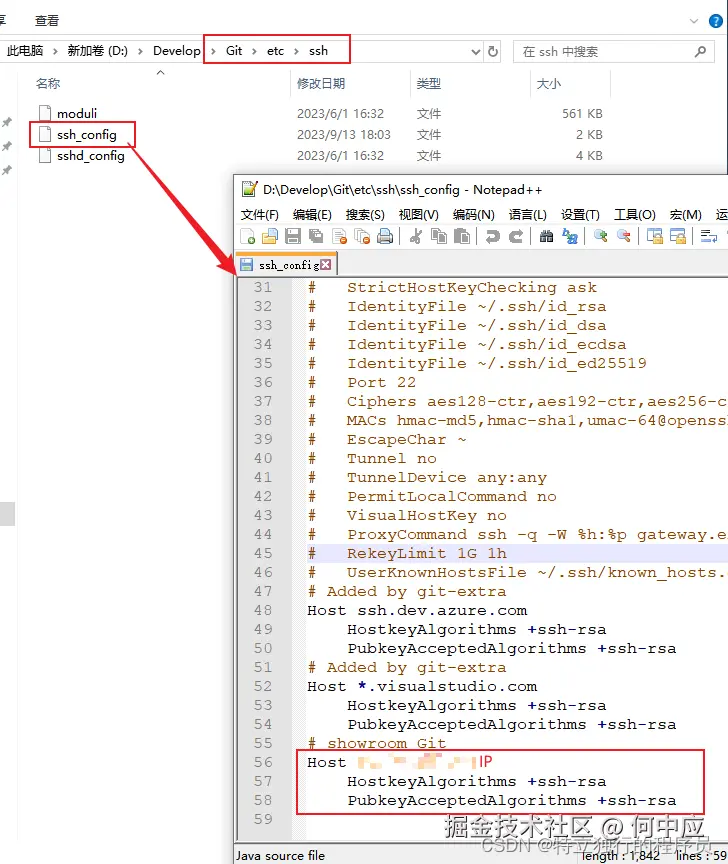Select the moduli file
728x864 pixels.
click(x=77, y=114)
